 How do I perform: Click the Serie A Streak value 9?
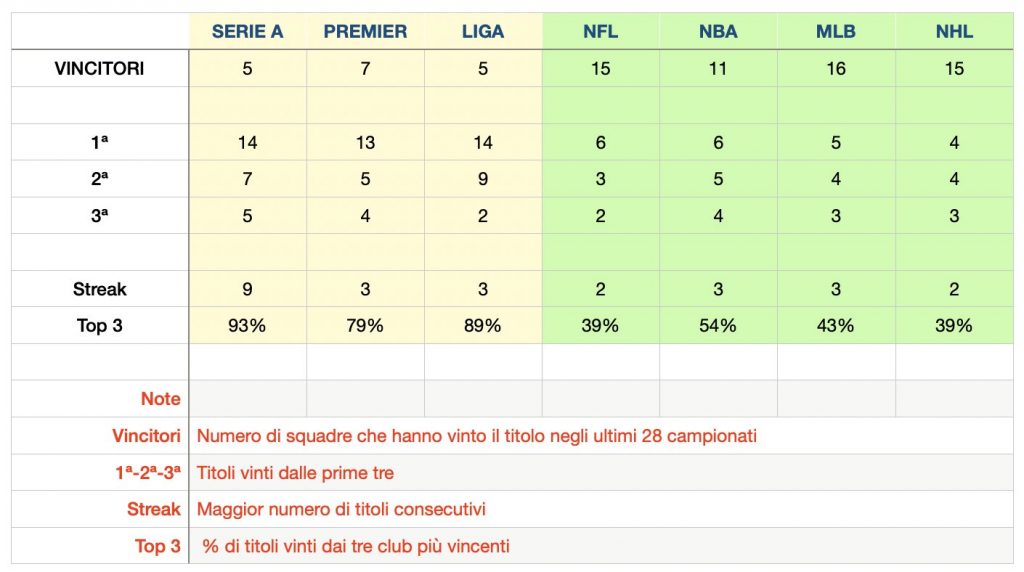247,290
